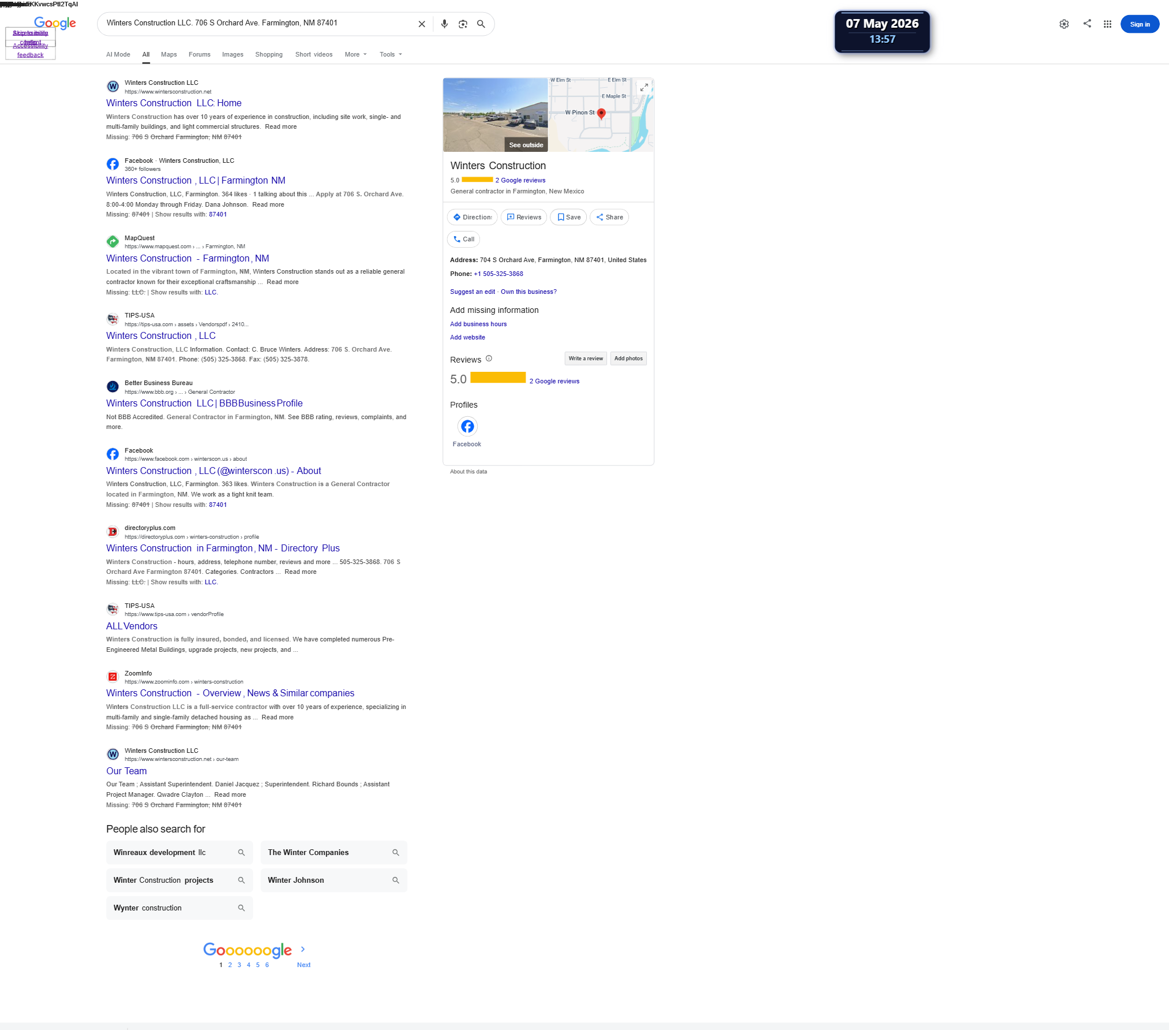Open the Our Team result link
Image resolution: width=1176 pixels, height=1030 pixels.
(x=126, y=771)
